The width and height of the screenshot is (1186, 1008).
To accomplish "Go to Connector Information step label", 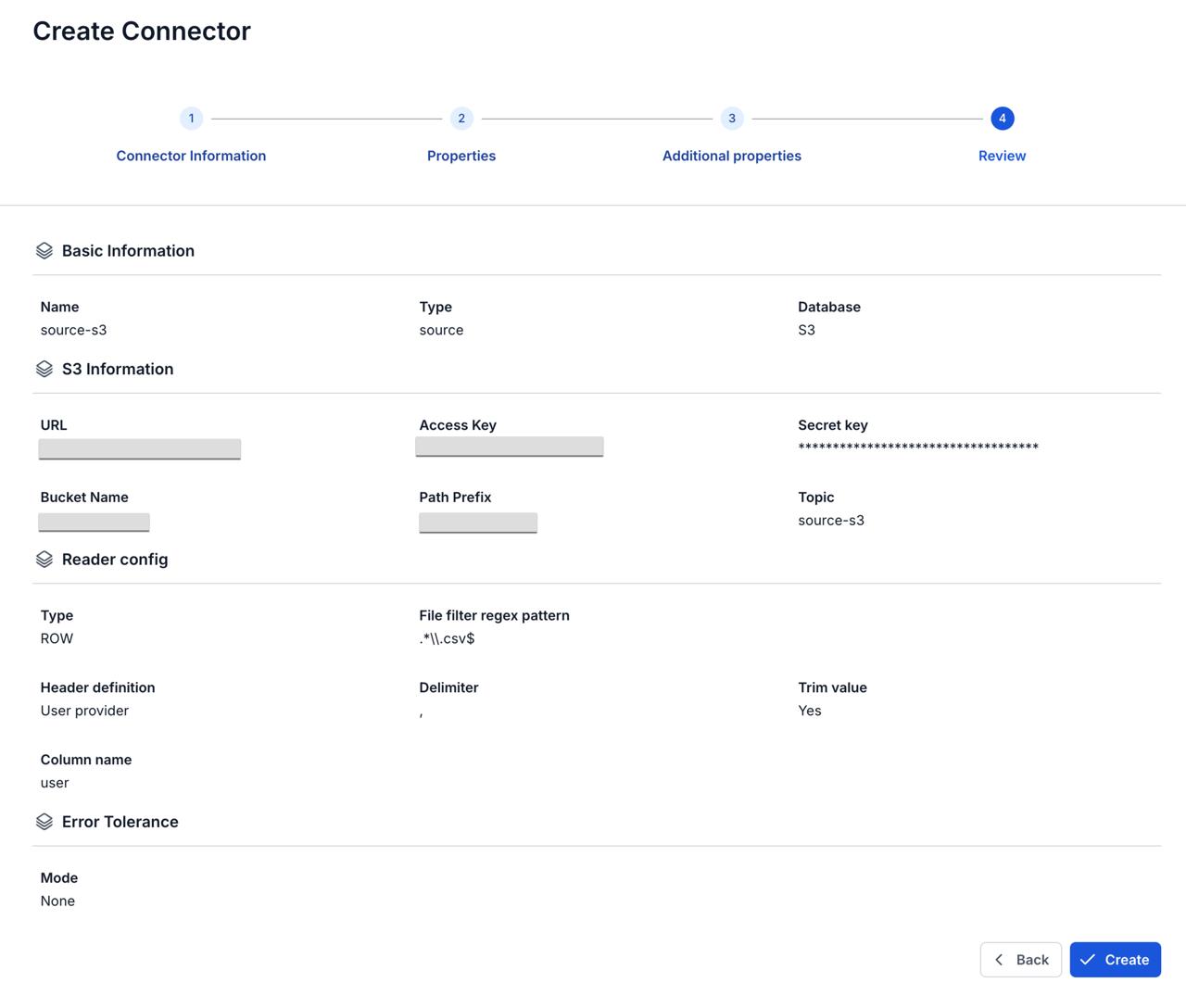I will (x=191, y=156).
